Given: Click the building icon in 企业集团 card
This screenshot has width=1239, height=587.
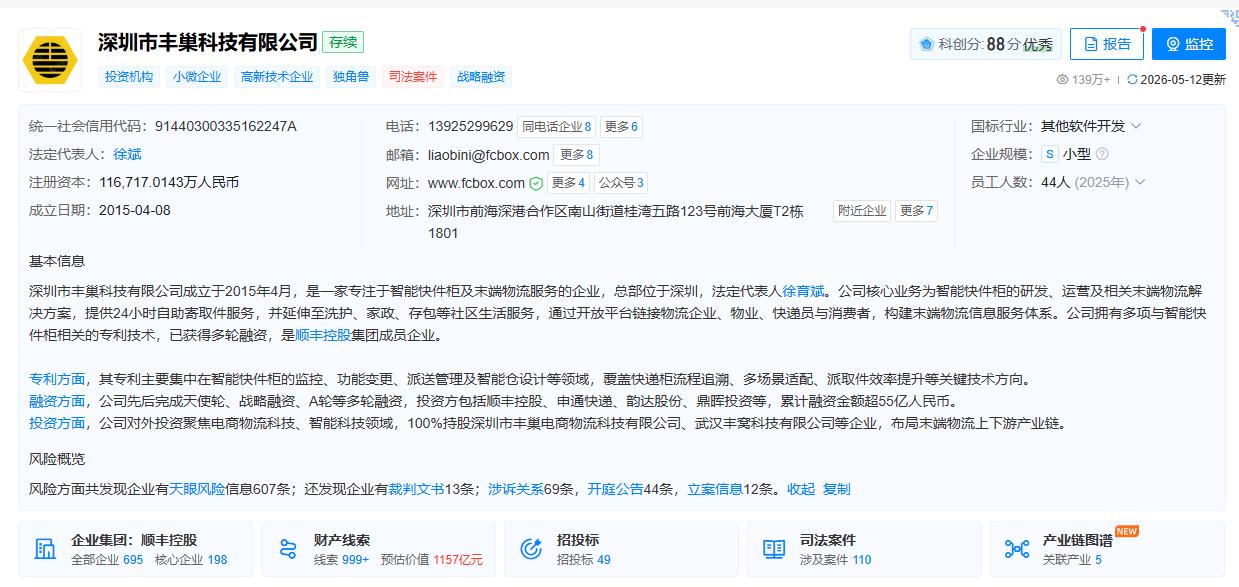Looking at the screenshot, I should pos(45,549).
